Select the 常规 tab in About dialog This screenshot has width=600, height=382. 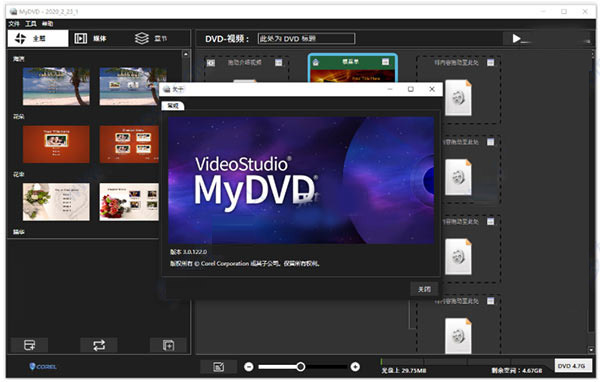pyautogui.click(x=173, y=106)
